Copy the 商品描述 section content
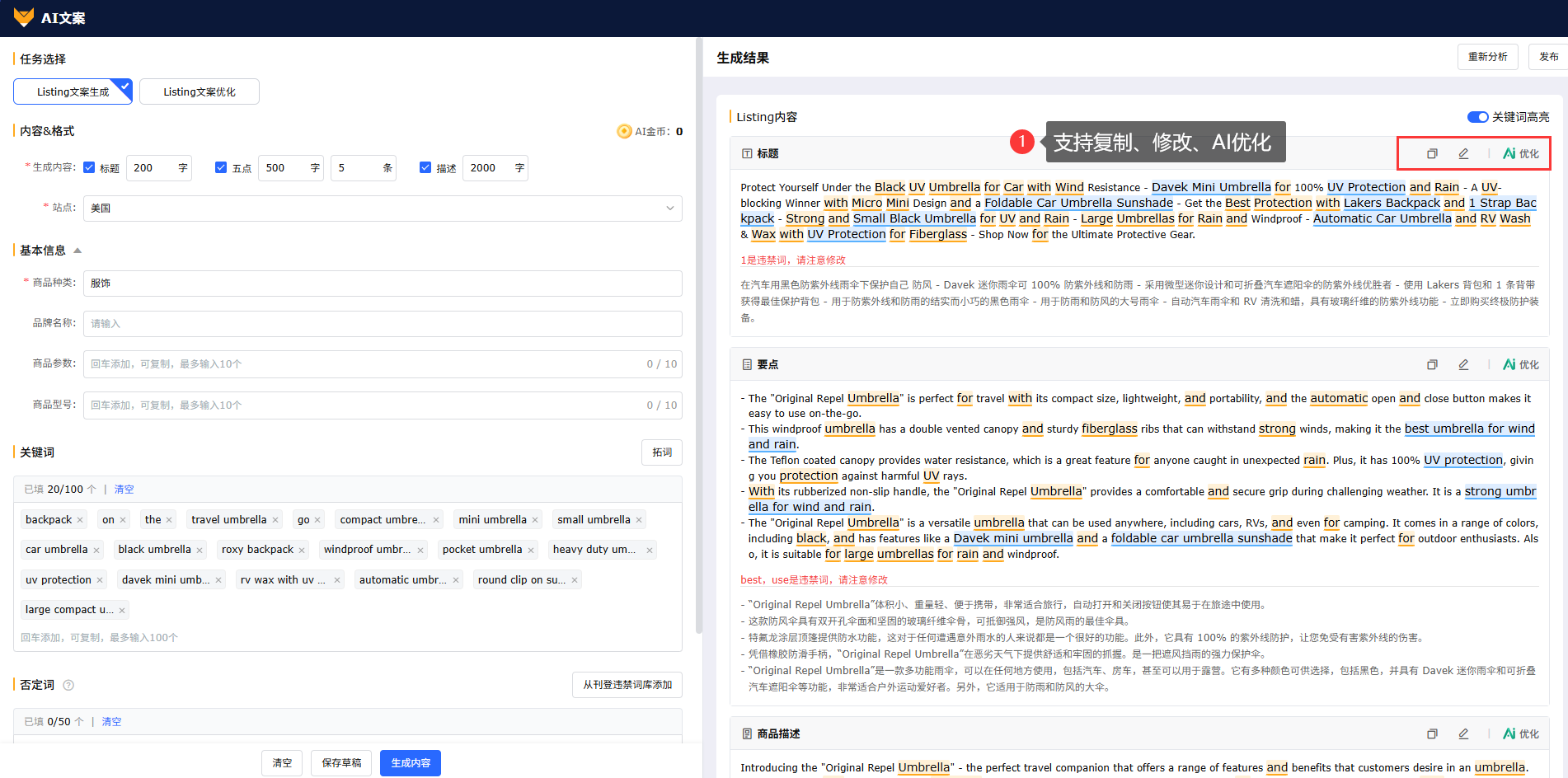Viewport: 1568px width, 778px height. 1432,734
